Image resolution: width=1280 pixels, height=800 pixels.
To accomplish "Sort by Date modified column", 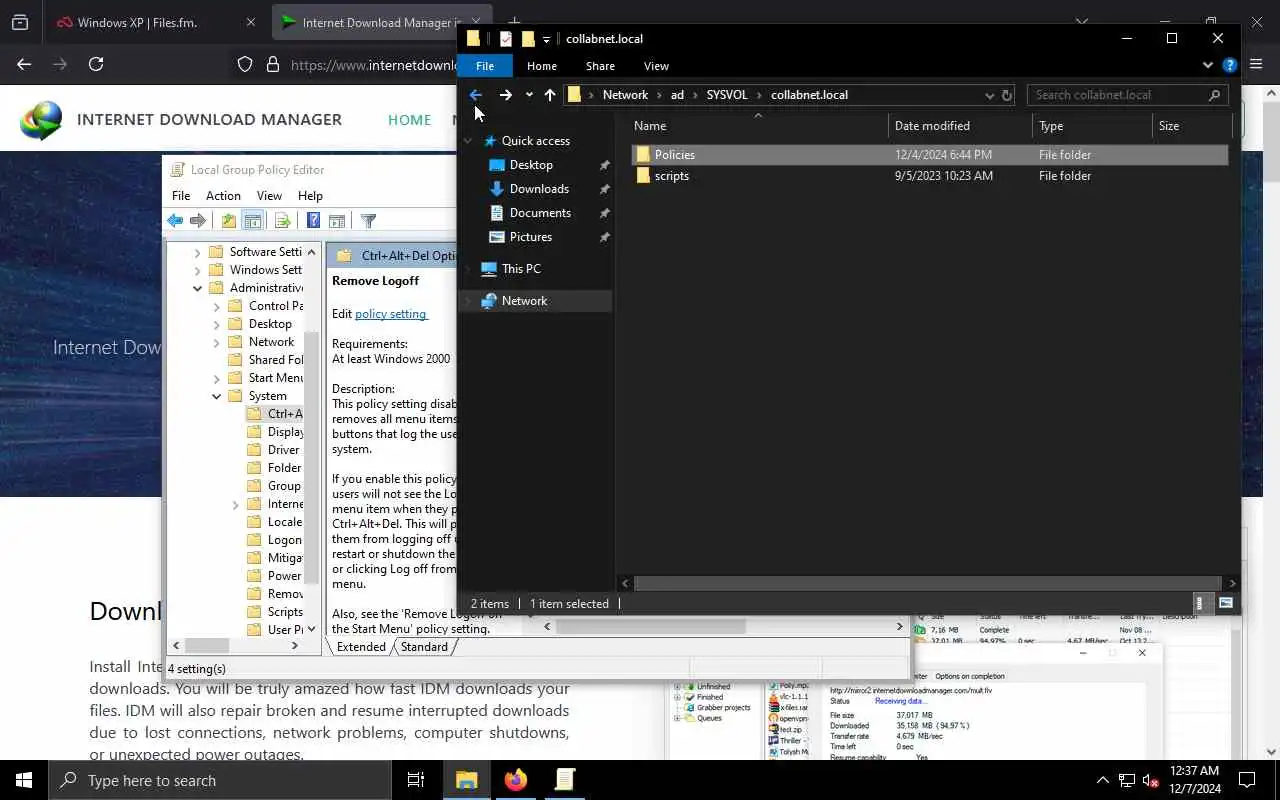I will (x=960, y=126).
